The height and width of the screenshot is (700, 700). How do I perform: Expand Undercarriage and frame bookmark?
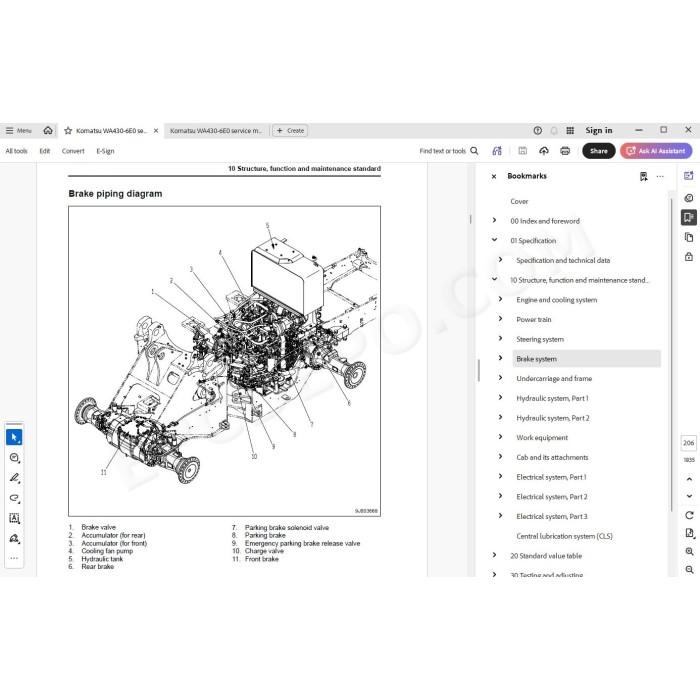500,378
